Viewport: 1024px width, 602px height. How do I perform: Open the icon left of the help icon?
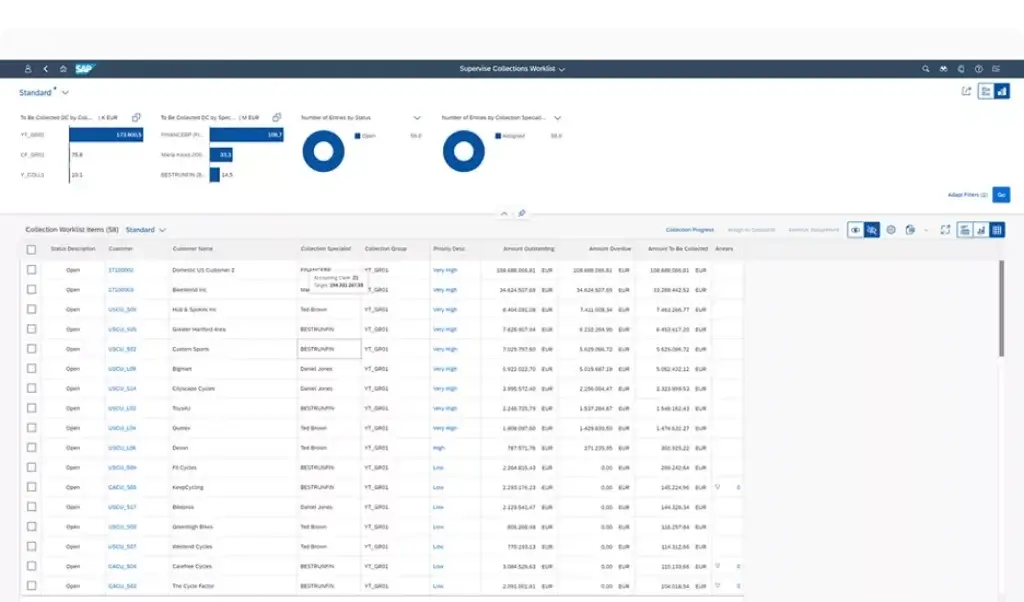[961, 69]
